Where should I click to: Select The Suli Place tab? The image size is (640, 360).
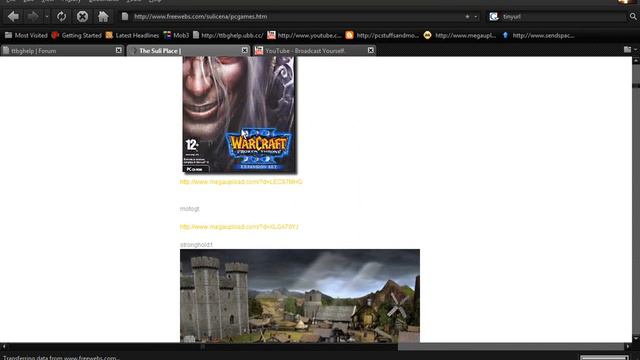(x=188, y=51)
